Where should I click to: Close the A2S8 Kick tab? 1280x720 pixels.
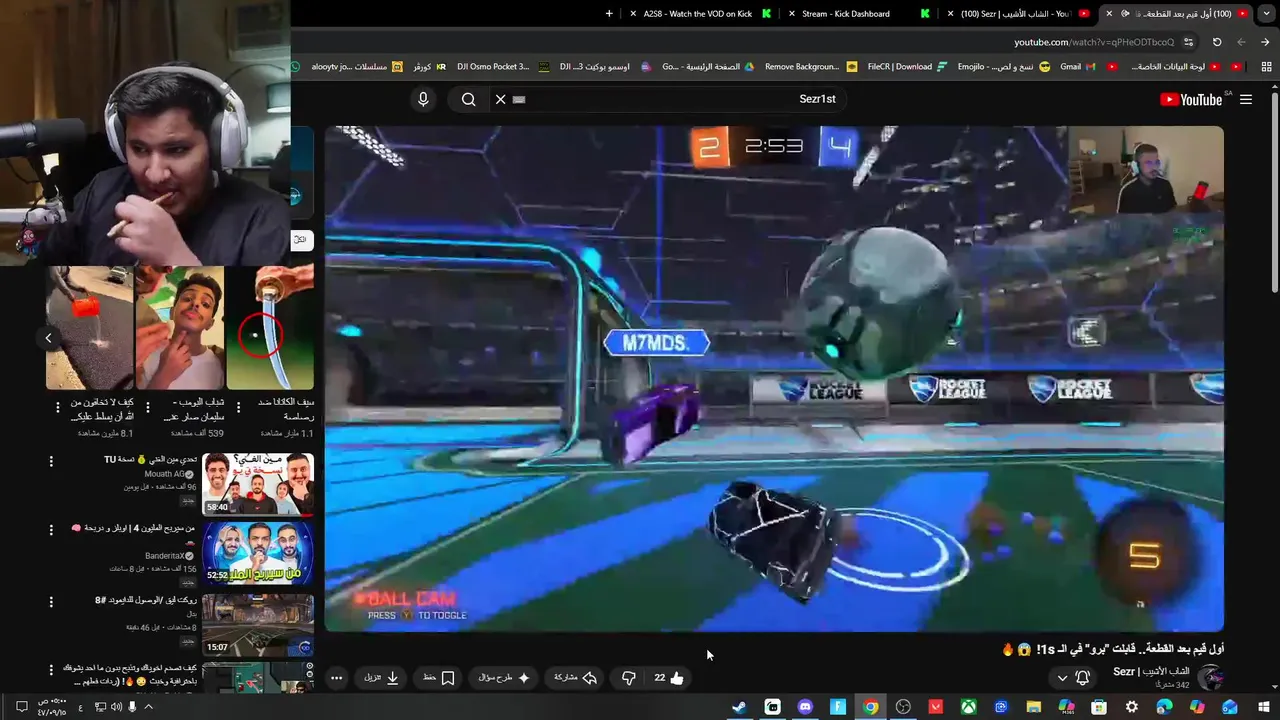pos(633,14)
